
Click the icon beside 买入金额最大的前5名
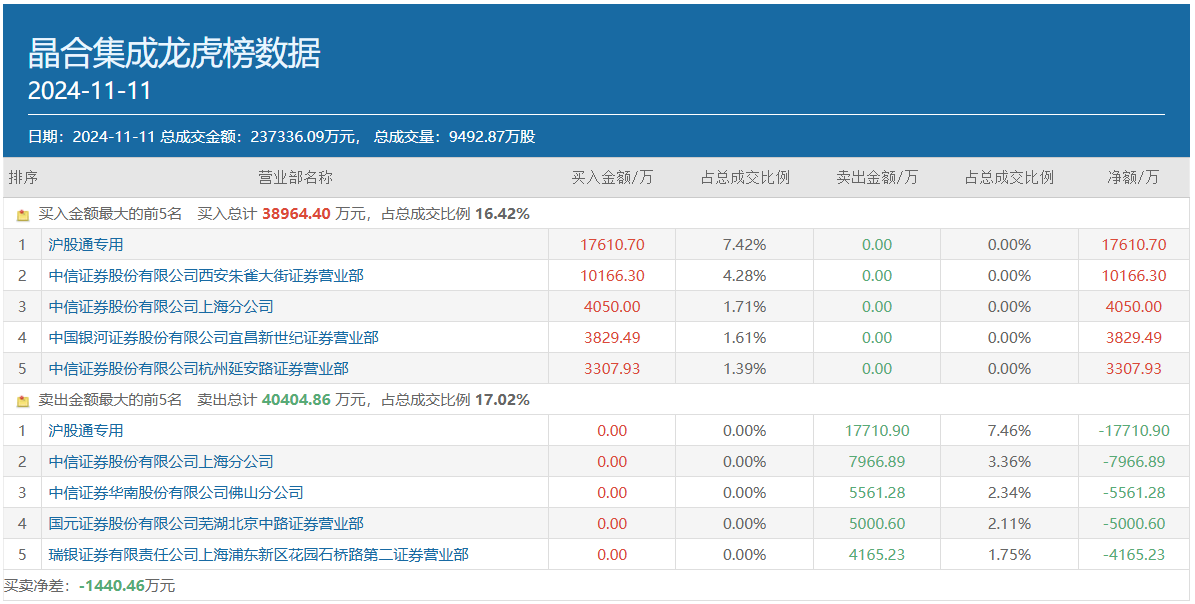coord(23,214)
